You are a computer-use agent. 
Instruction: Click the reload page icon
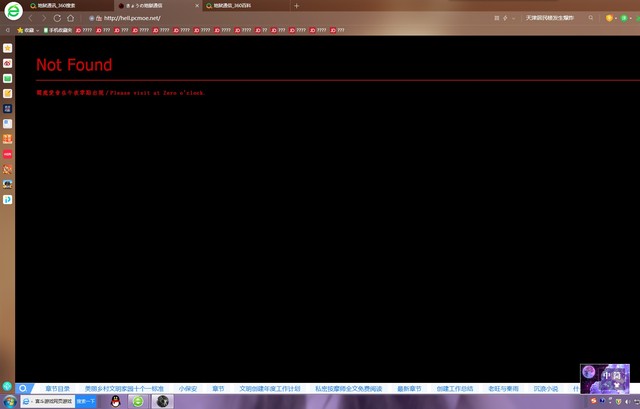click(x=57, y=18)
